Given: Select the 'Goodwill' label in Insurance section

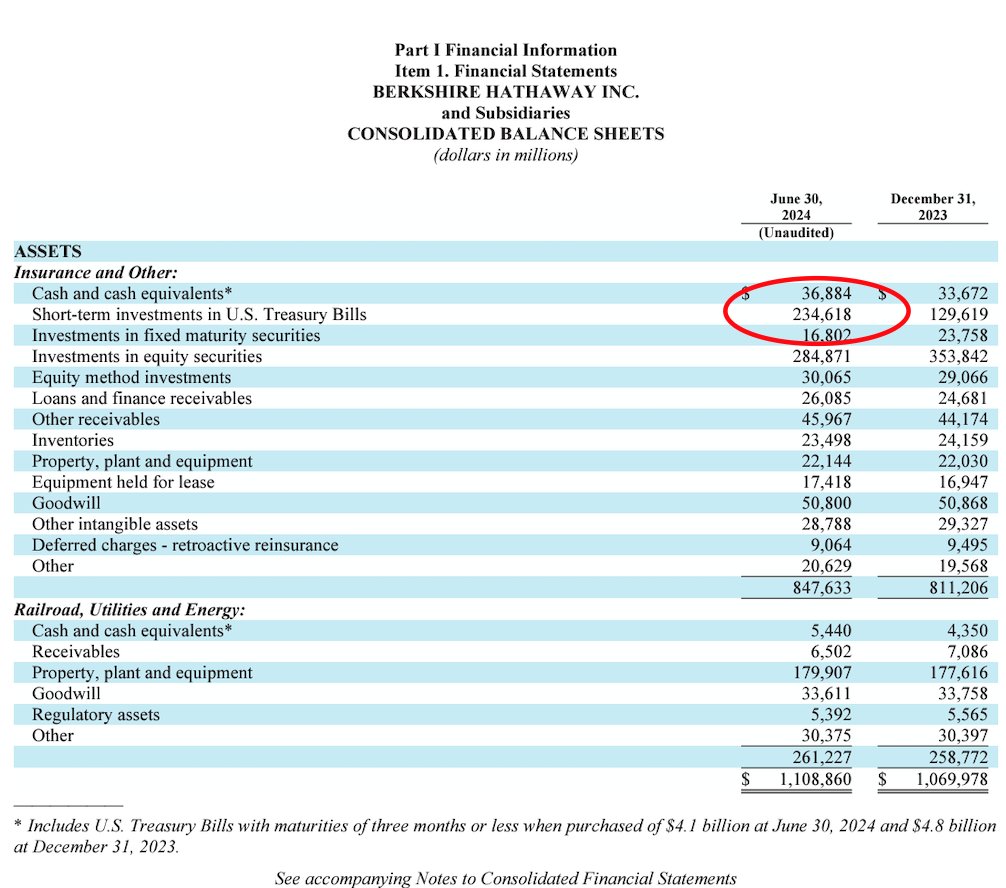Looking at the screenshot, I should click(66, 503).
